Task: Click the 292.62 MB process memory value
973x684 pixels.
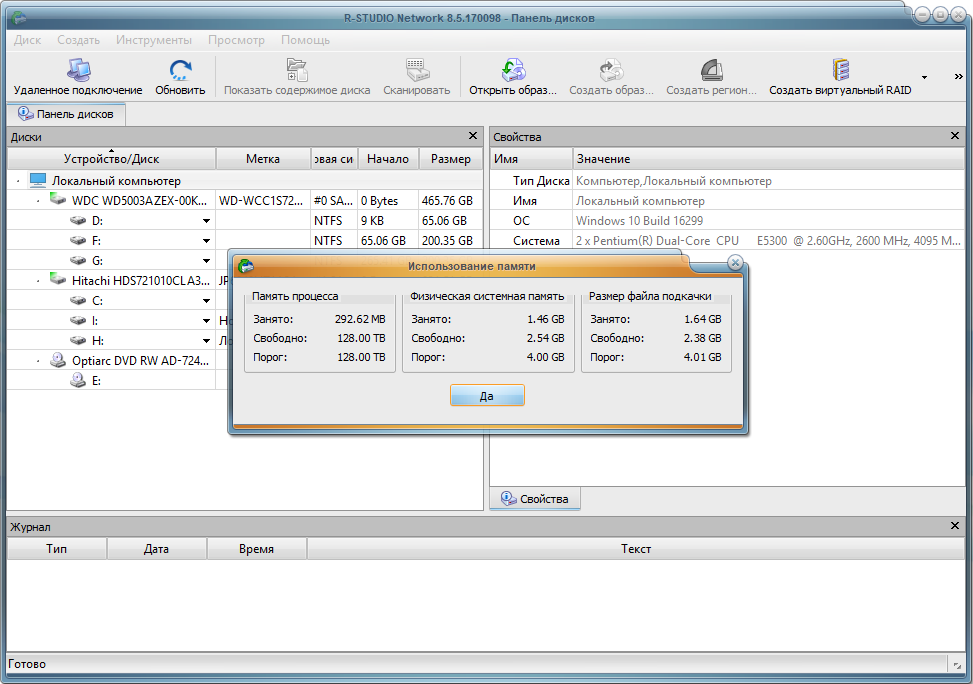Action: [x=360, y=319]
